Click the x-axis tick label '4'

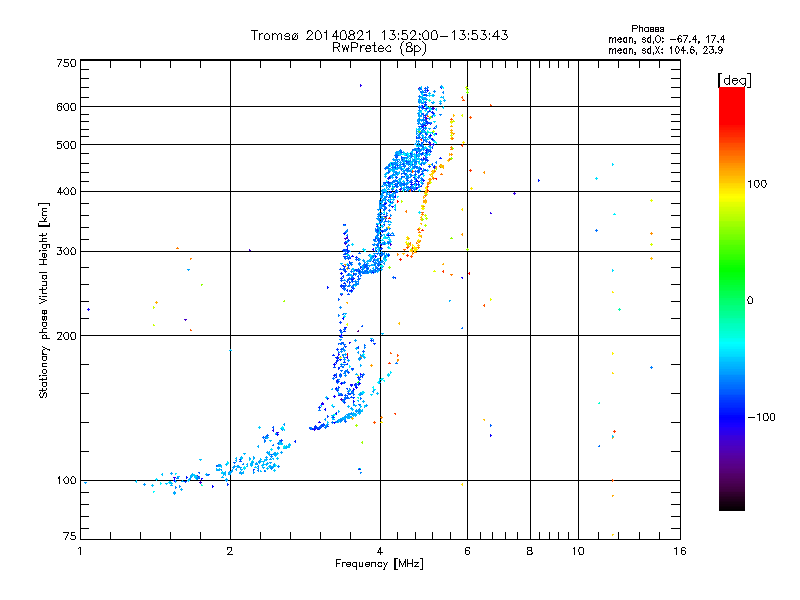click(x=380, y=551)
